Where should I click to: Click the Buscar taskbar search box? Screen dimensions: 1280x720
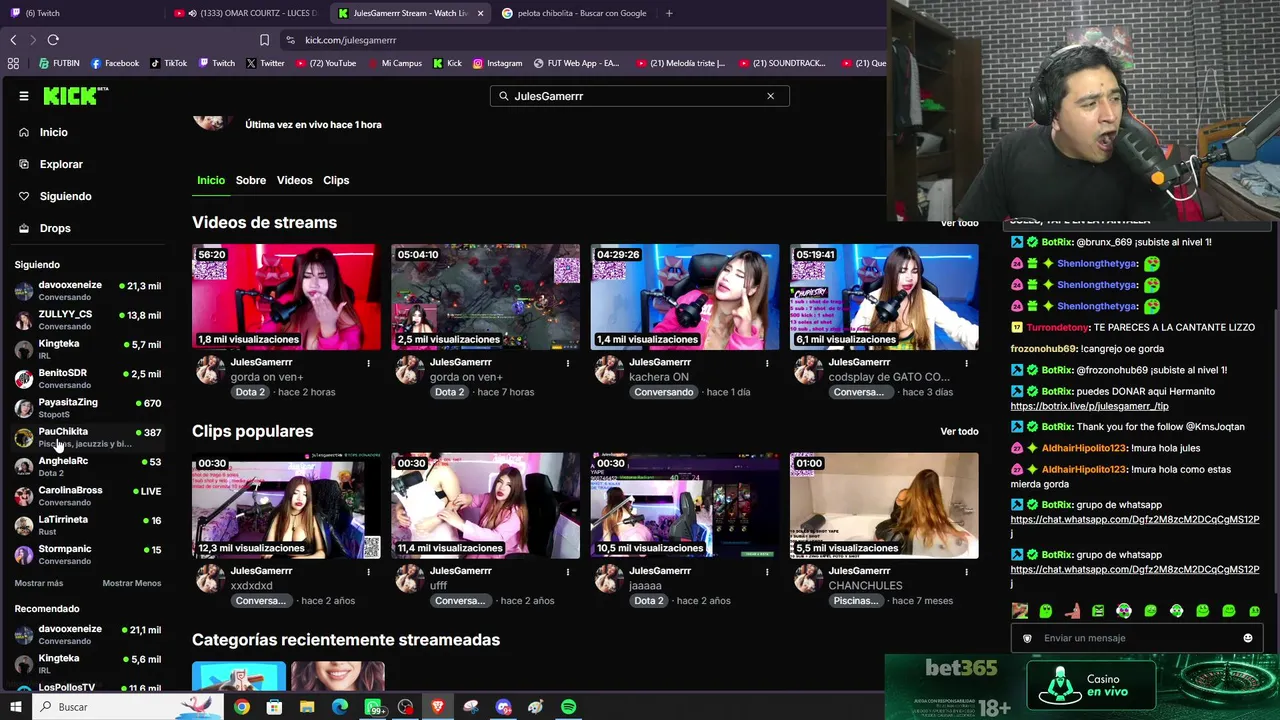click(128, 707)
